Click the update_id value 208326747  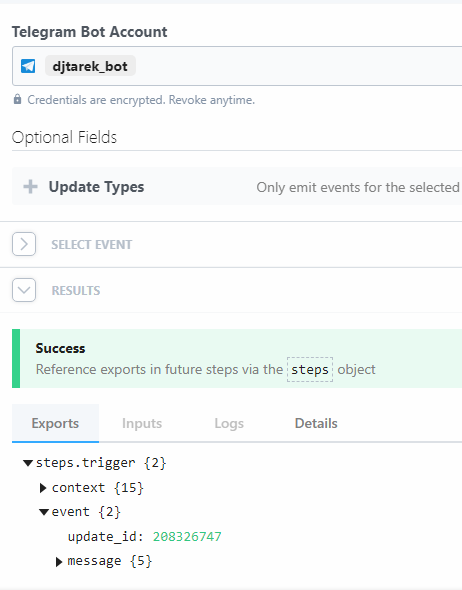point(187,537)
